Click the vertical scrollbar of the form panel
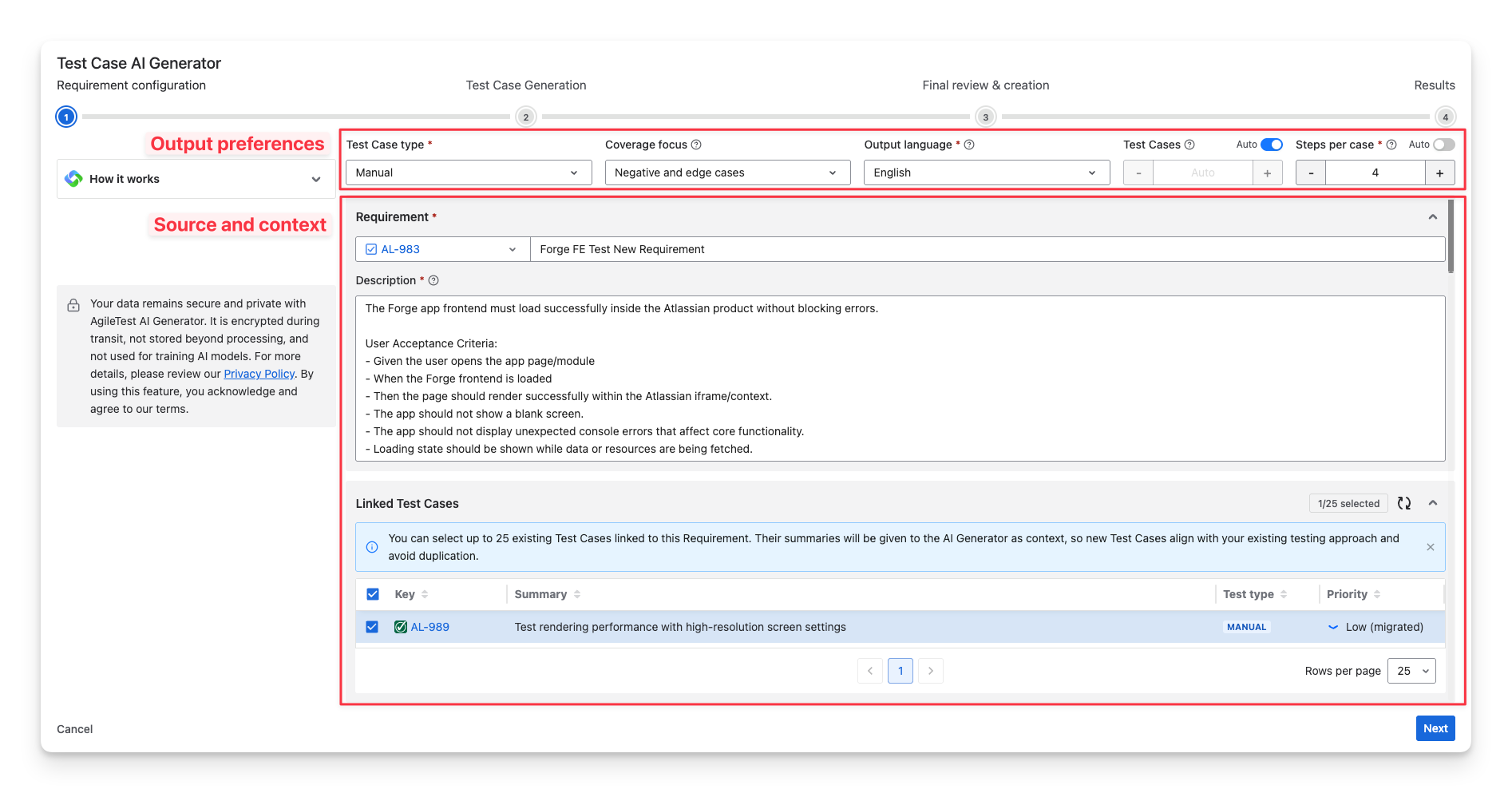Viewport: 1512px width, 793px height. coord(1451,236)
